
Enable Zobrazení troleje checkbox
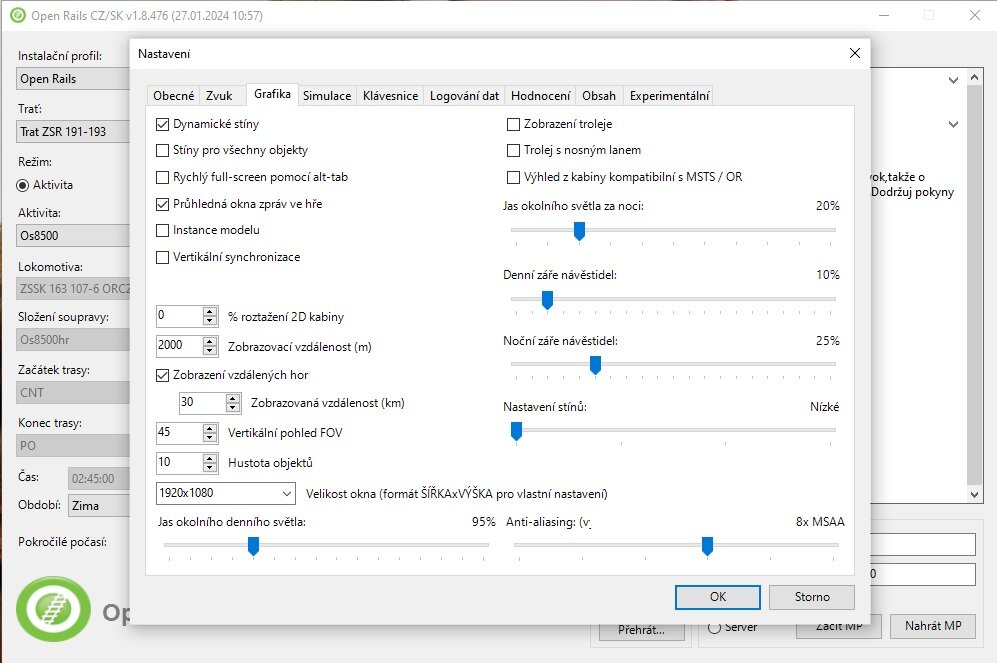point(513,125)
